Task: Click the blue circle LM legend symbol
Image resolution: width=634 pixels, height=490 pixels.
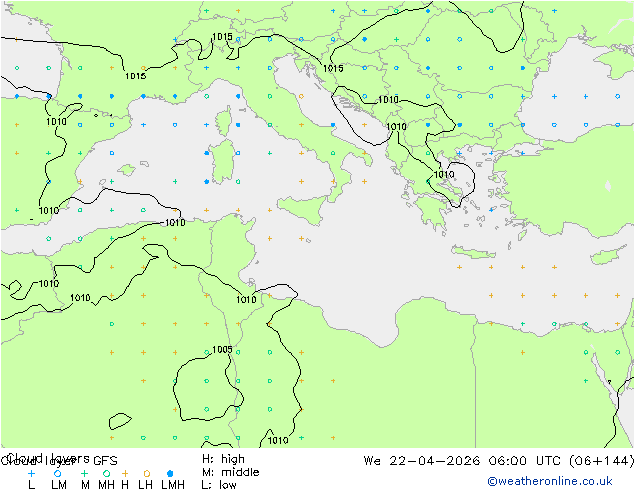Action: click(x=57, y=473)
